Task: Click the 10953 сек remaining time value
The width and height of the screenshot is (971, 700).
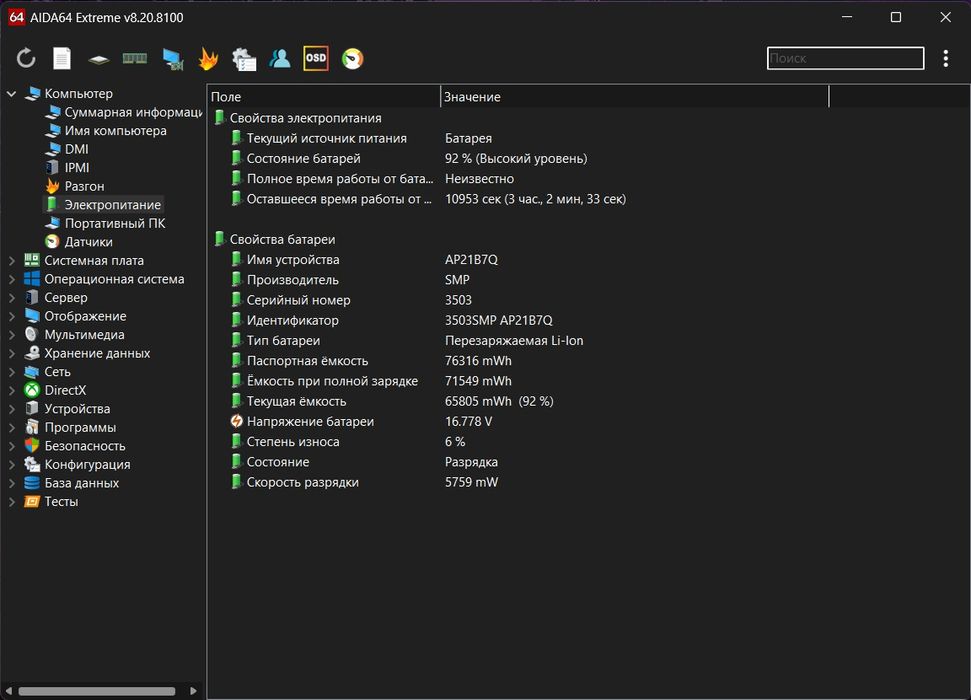Action: pyautogui.click(x=536, y=199)
